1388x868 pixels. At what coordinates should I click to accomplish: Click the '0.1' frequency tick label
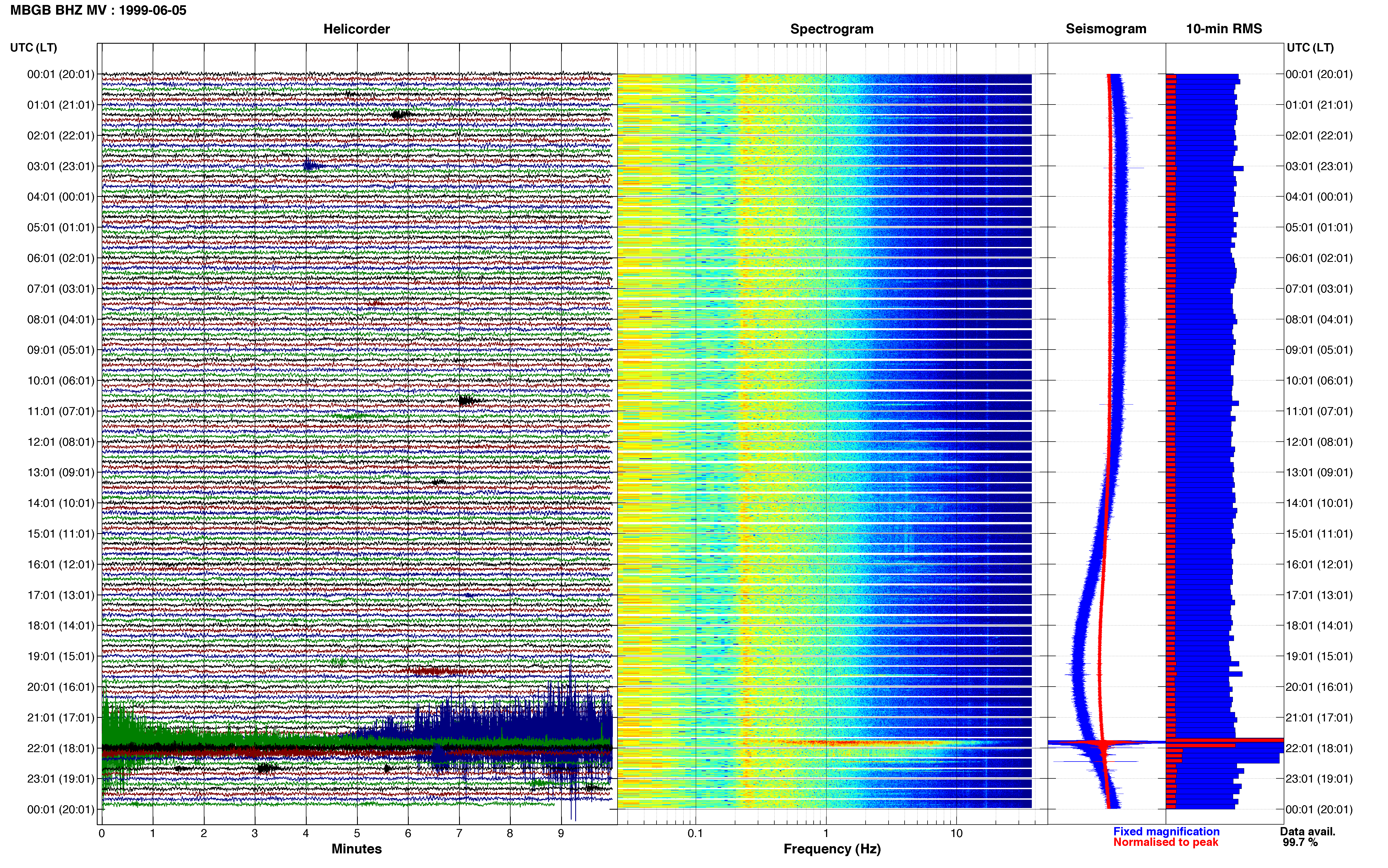click(695, 833)
